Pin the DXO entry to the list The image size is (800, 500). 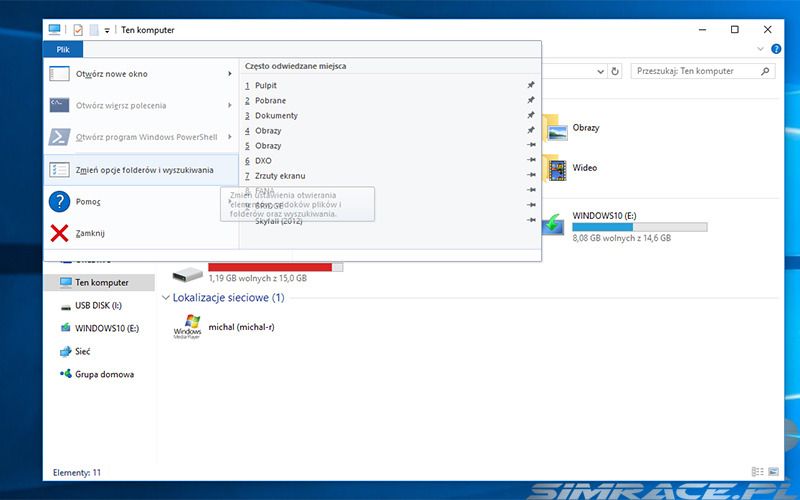tap(531, 161)
